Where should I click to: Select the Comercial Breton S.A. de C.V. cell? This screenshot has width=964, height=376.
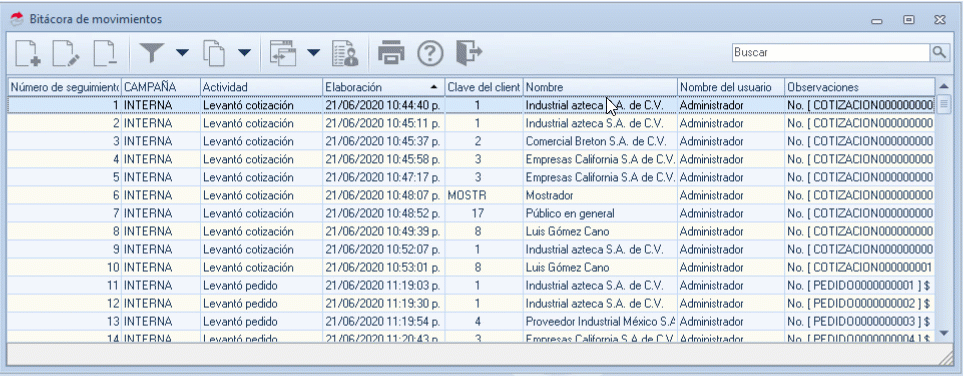tap(600, 141)
